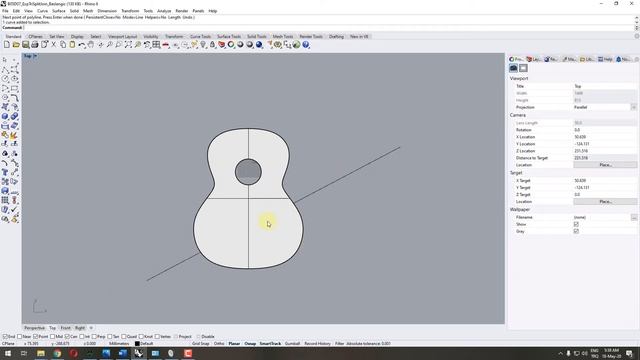The height and width of the screenshot is (360, 640).
Task: Toggle Ortho mode in status bar
Action: pyautogui.click(x=219, y=344)
